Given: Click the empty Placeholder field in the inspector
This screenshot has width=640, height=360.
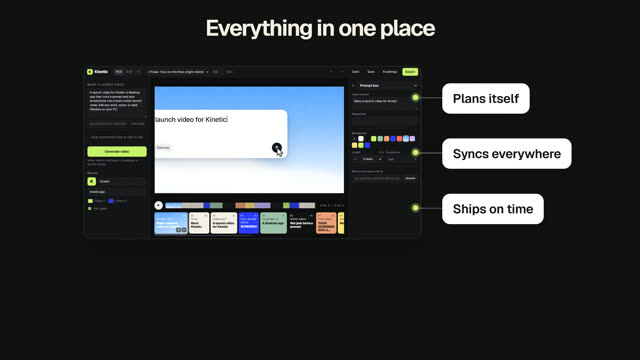Looking at the screenshot, I should (x=384, y=121).
